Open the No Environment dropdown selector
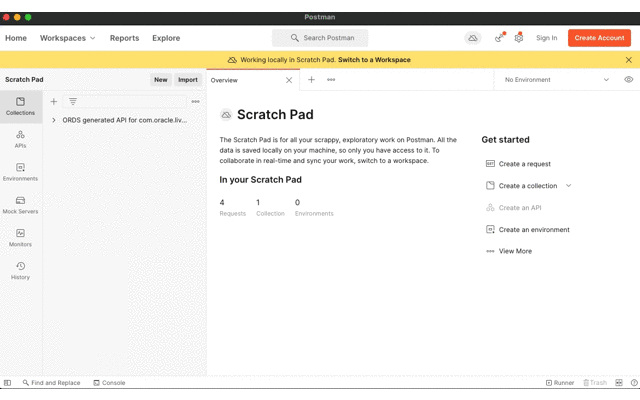This screenshot has width=640, height=400. 556,80
